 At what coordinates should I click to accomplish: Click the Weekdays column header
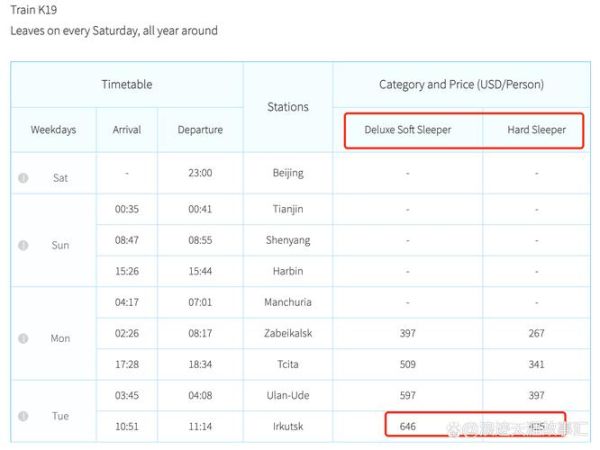point(53,130)
